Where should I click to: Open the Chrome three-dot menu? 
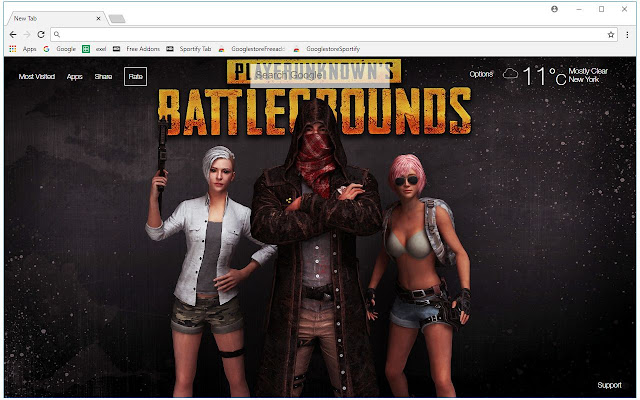[627, 35]
